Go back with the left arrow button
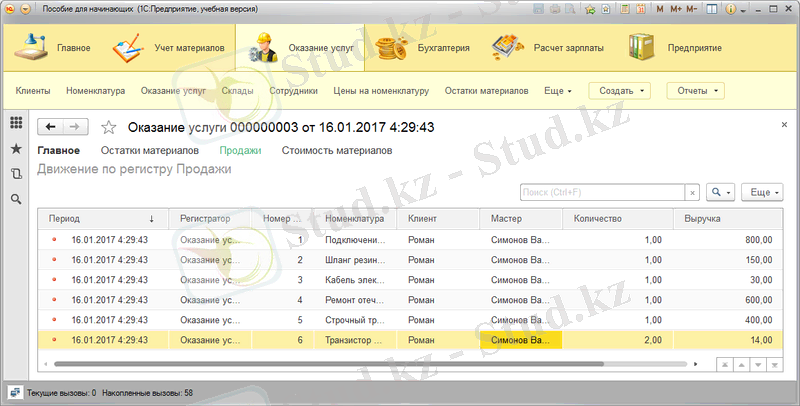800x406 pixels. 51,127
